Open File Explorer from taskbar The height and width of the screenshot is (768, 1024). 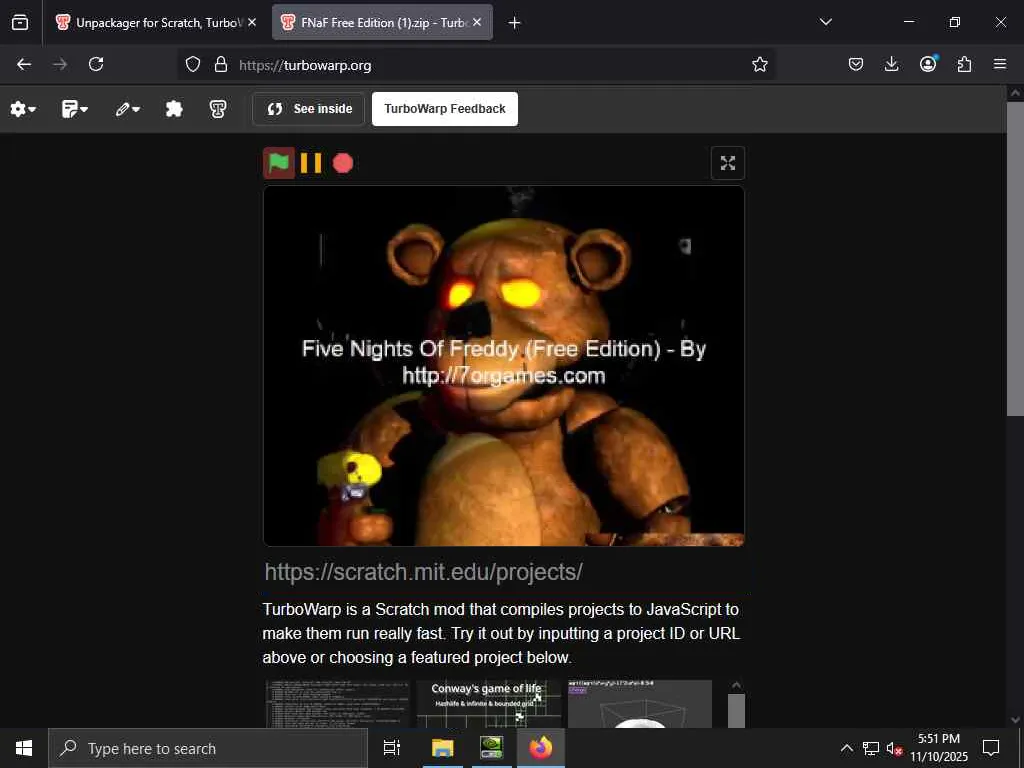pyautogui.click(x=442, y=748)
